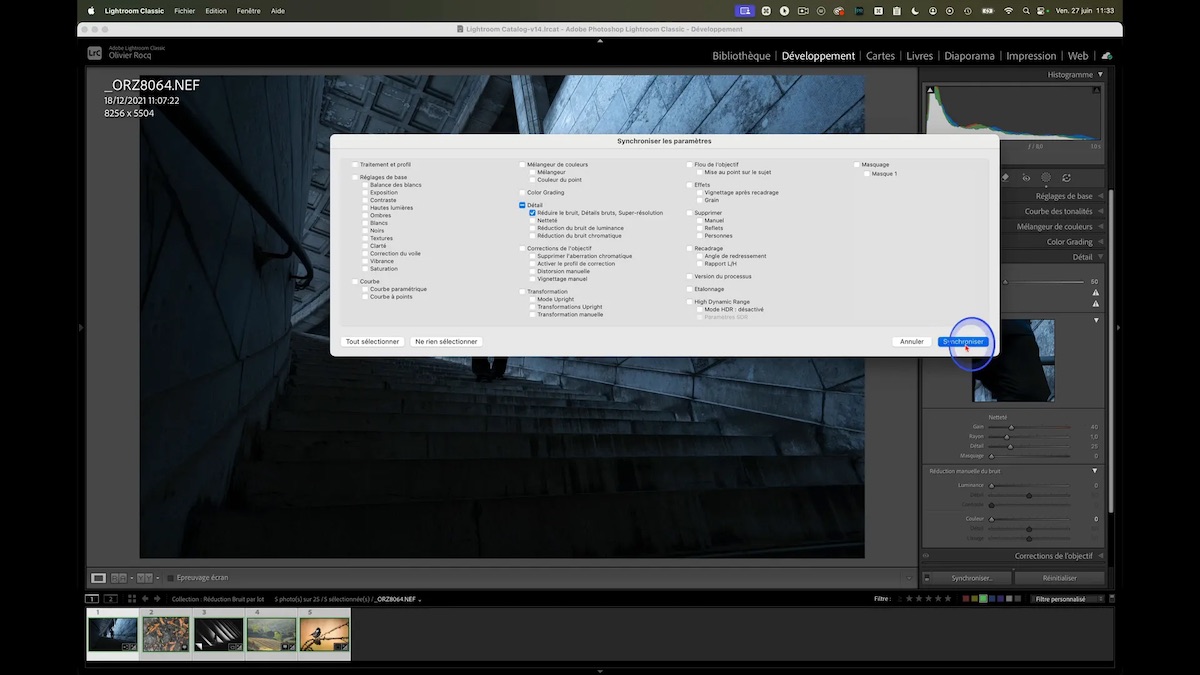Check the Balance des blancs checkbox
1200x675 pixels.
[x=365, y=185]
